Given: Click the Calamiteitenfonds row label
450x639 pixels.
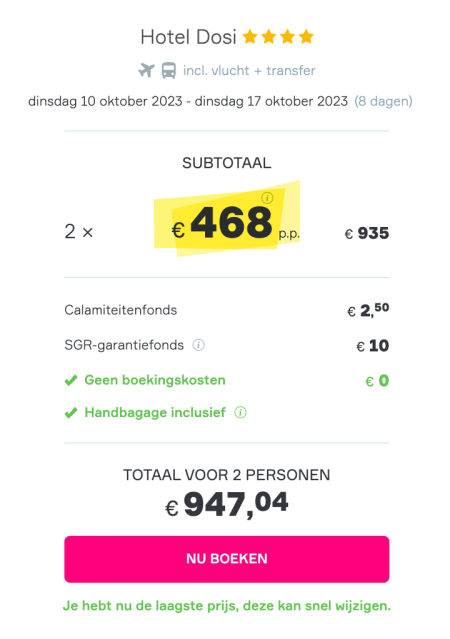Looking at the screenshot, I should (x=121, y=310).
